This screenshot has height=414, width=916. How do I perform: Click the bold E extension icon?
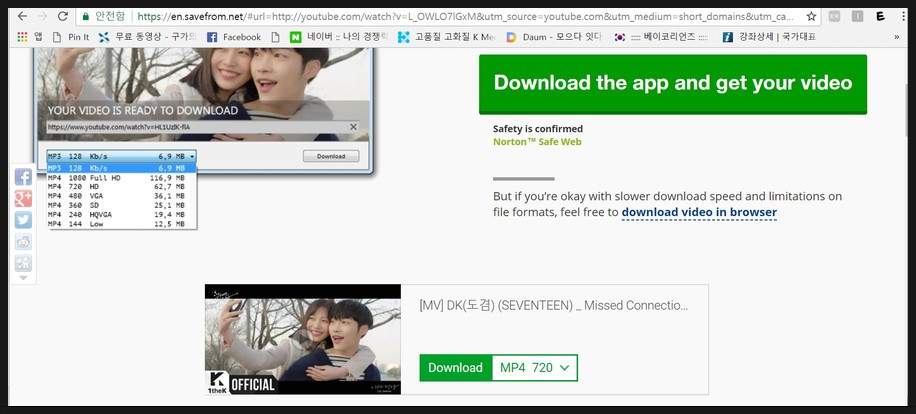coord(880,16)
